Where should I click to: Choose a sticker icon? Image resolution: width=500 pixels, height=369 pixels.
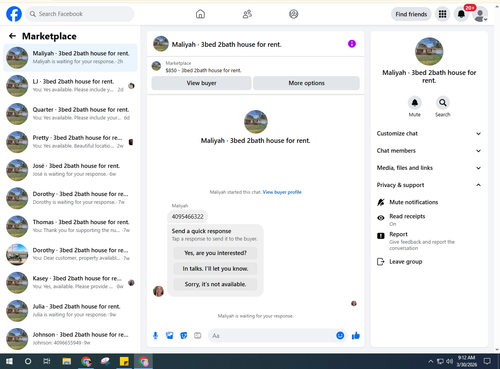[x=184, y=336]
